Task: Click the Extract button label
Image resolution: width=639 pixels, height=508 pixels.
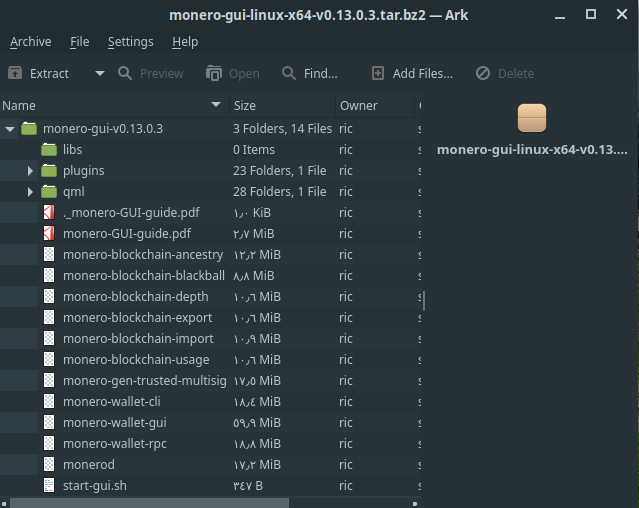Action: [49, 74]
